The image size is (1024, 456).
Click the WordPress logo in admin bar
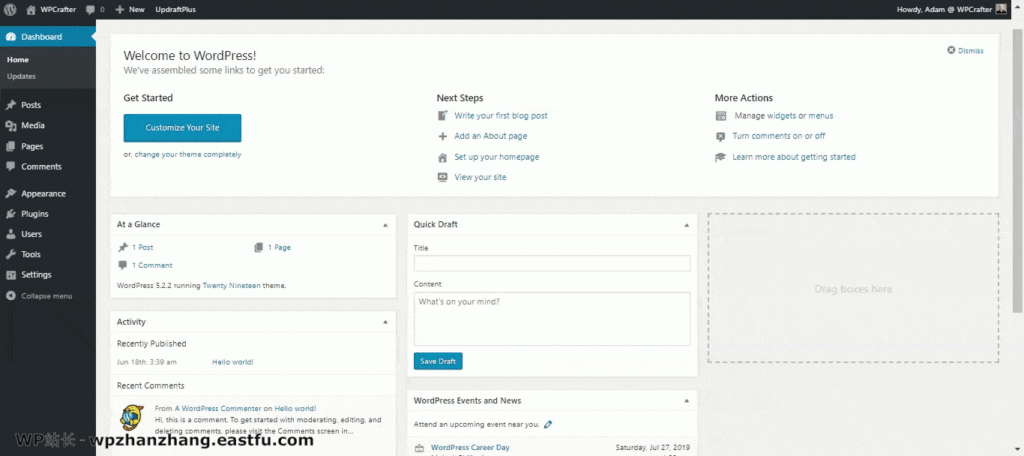[x=11, y=9]
